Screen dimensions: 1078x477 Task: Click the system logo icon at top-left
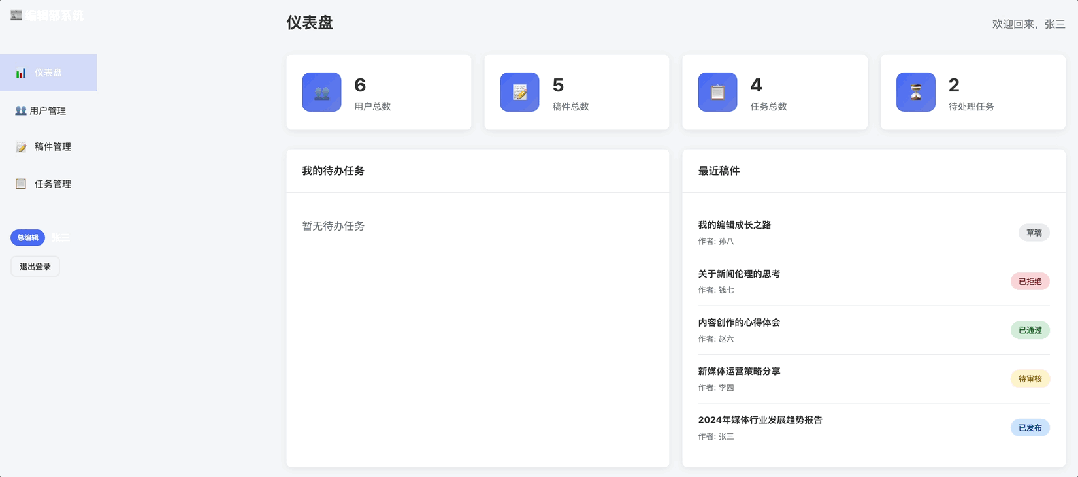[x=15, y=16]
